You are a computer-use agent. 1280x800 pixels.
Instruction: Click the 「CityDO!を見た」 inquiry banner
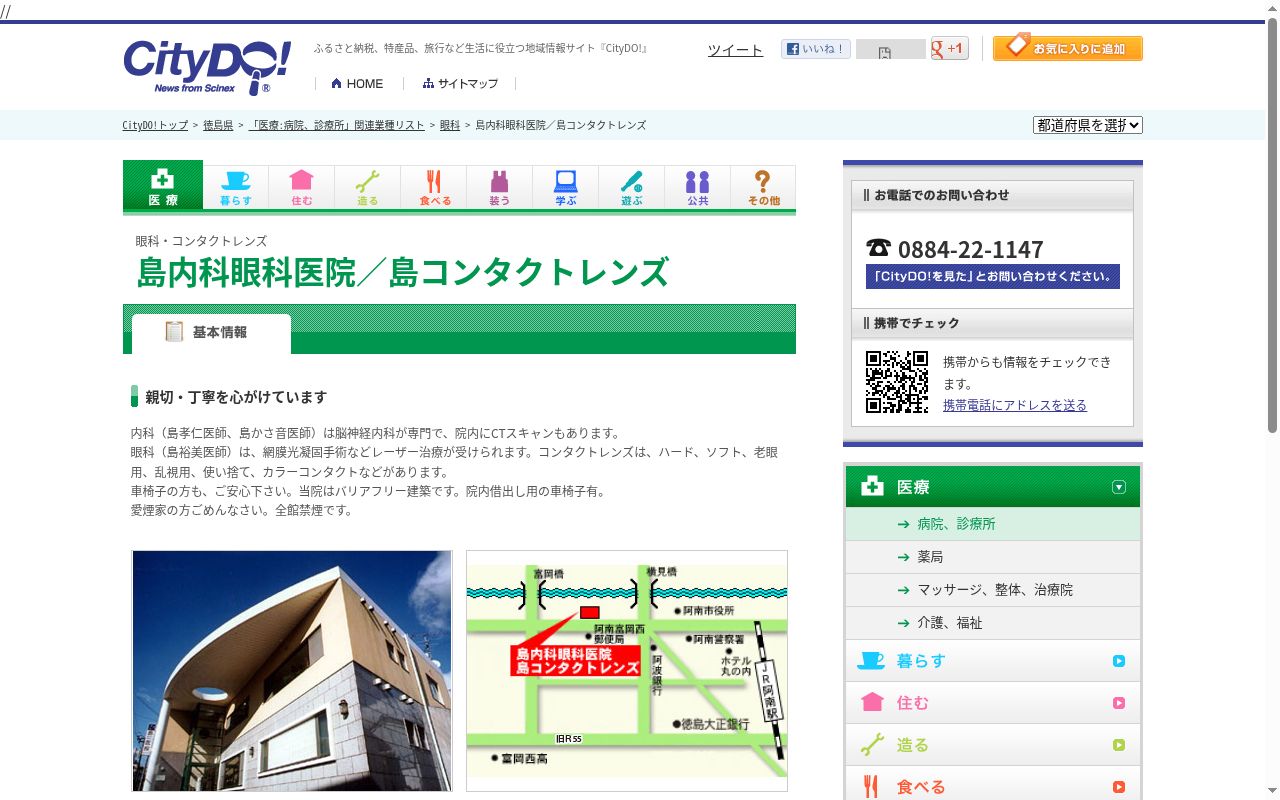[993, 277]
